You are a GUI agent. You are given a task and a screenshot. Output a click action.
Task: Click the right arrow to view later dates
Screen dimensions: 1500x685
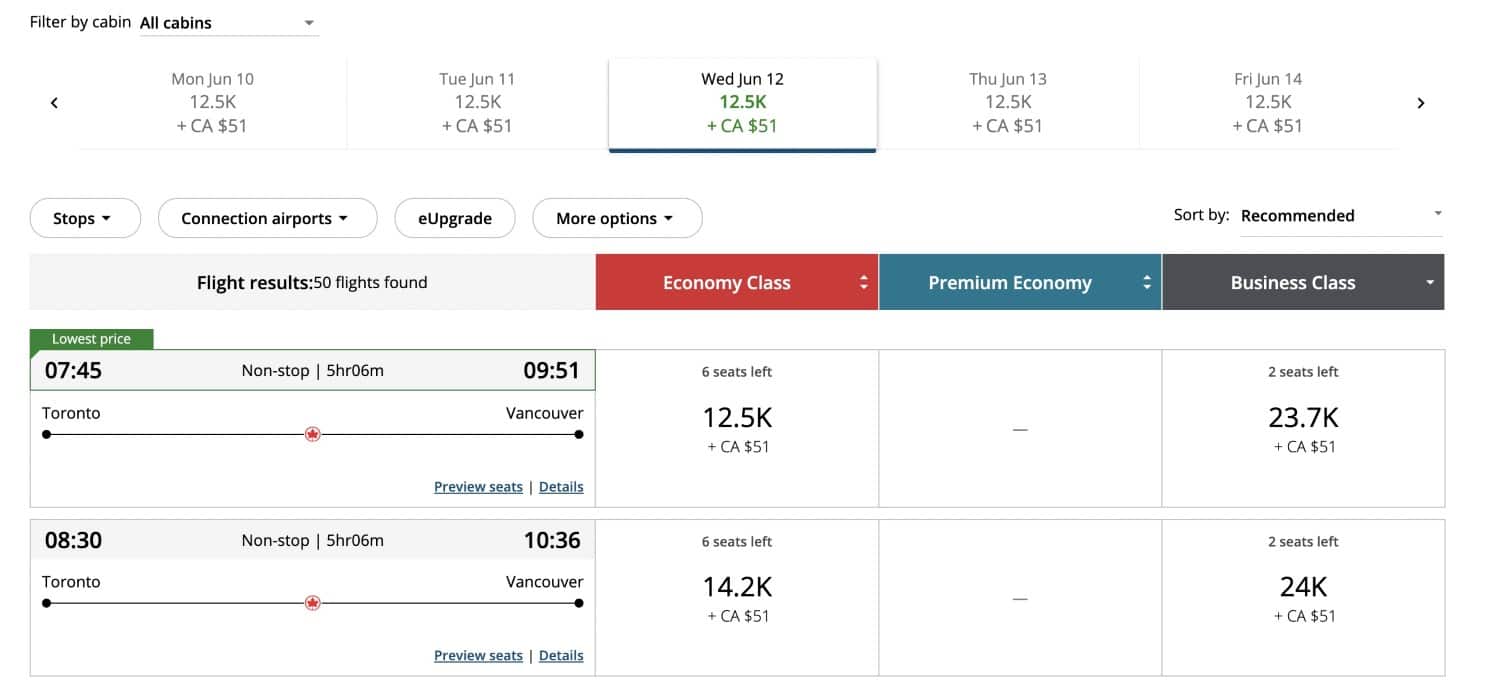pos(1421,102)
